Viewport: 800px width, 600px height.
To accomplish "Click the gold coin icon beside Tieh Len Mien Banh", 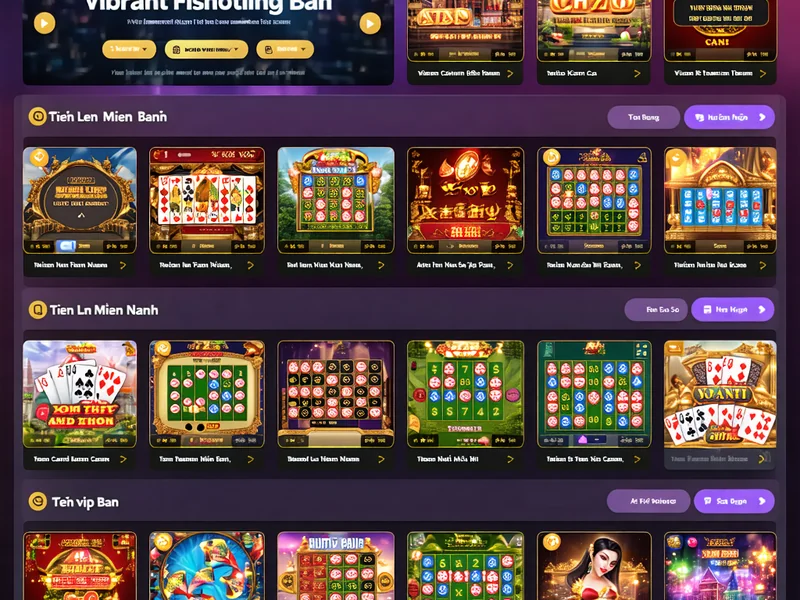I will (x=37, y=116).
